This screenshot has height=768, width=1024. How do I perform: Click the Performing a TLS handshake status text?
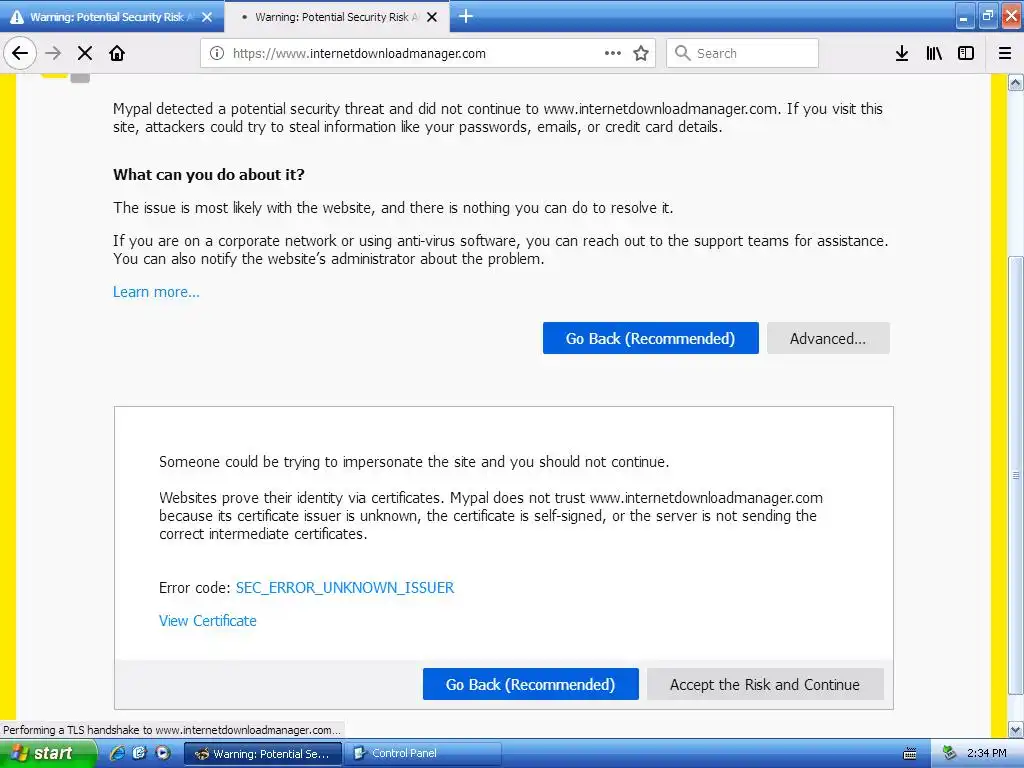[x=172, y=730]
